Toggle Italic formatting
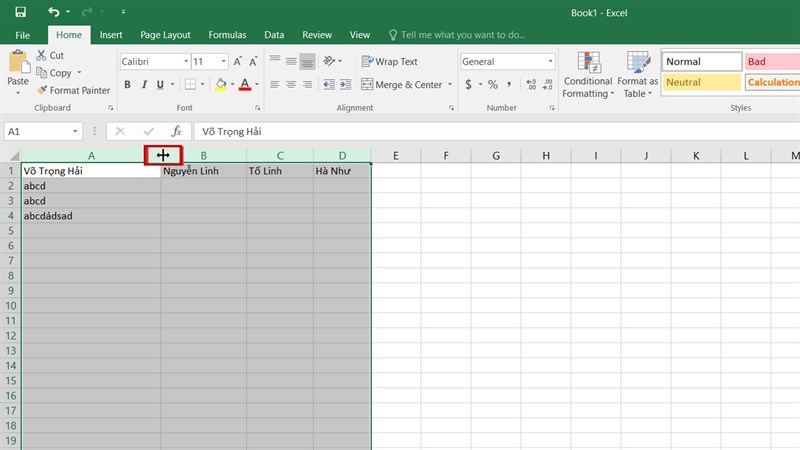 [144, 85]
